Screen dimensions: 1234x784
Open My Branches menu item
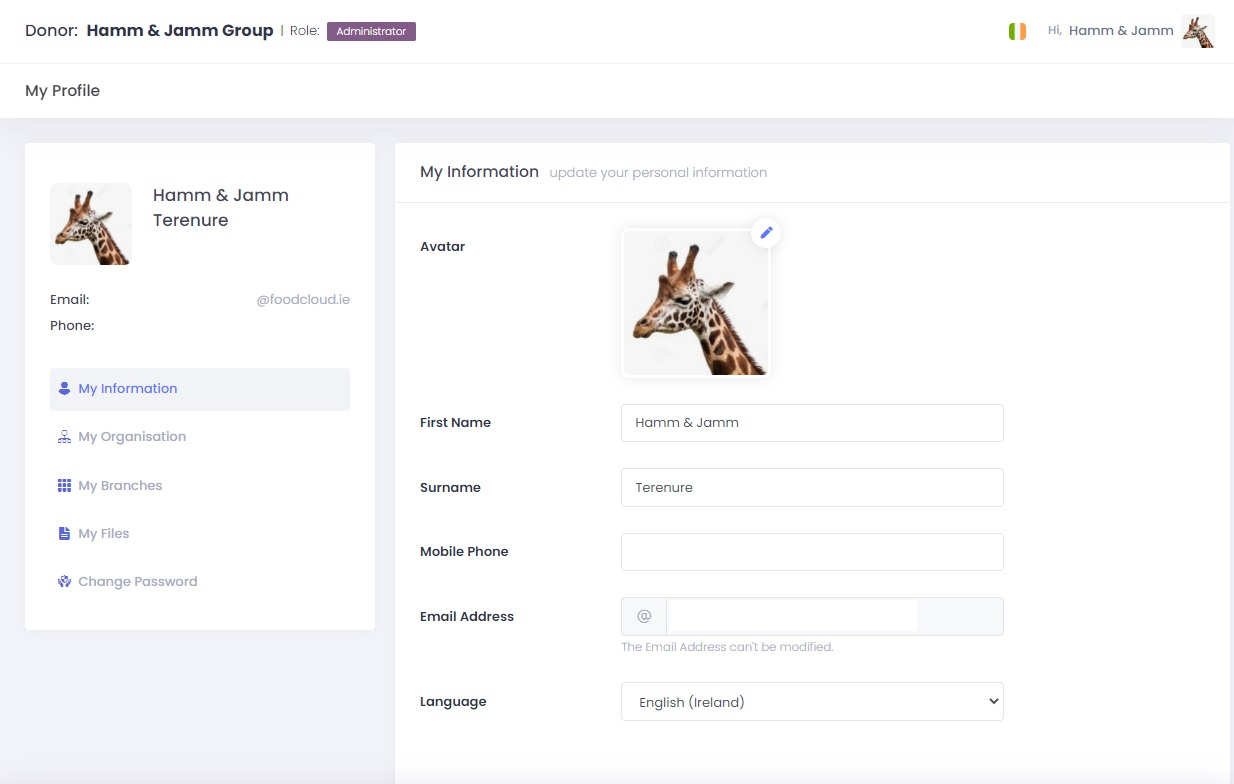coord(120,486)
